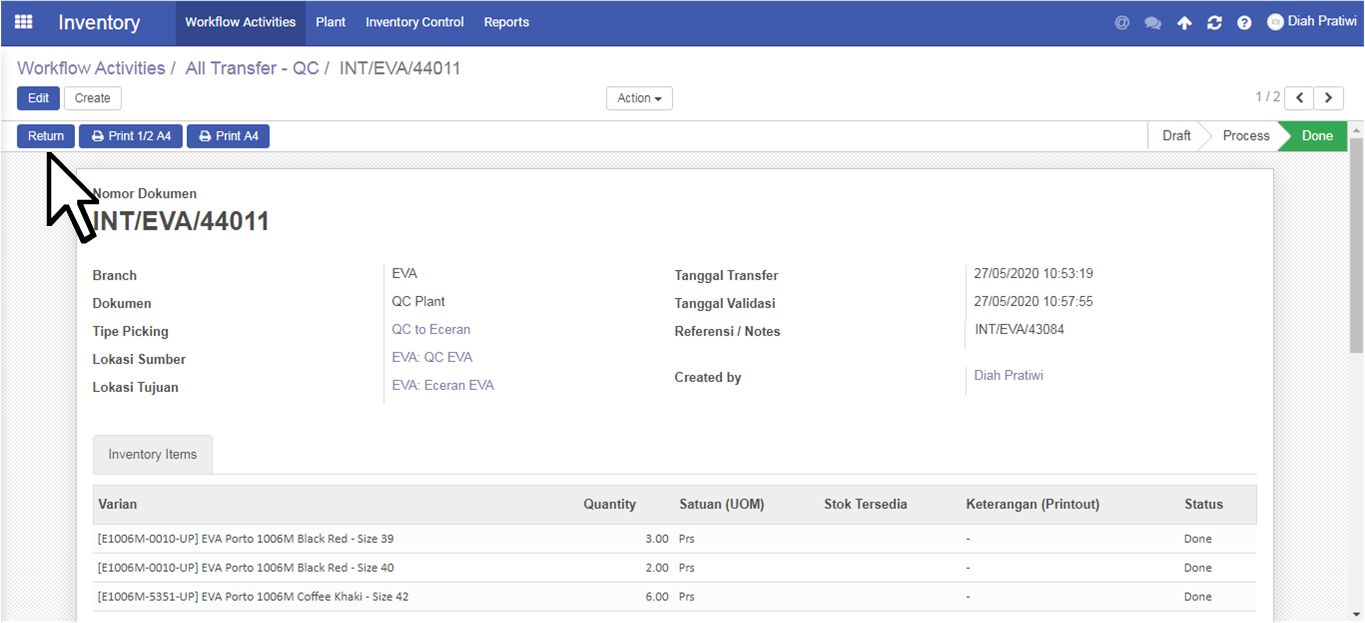Open the Inventory Control menu
The width and height of the screenshot is (1365, 623).
point(415,22)
